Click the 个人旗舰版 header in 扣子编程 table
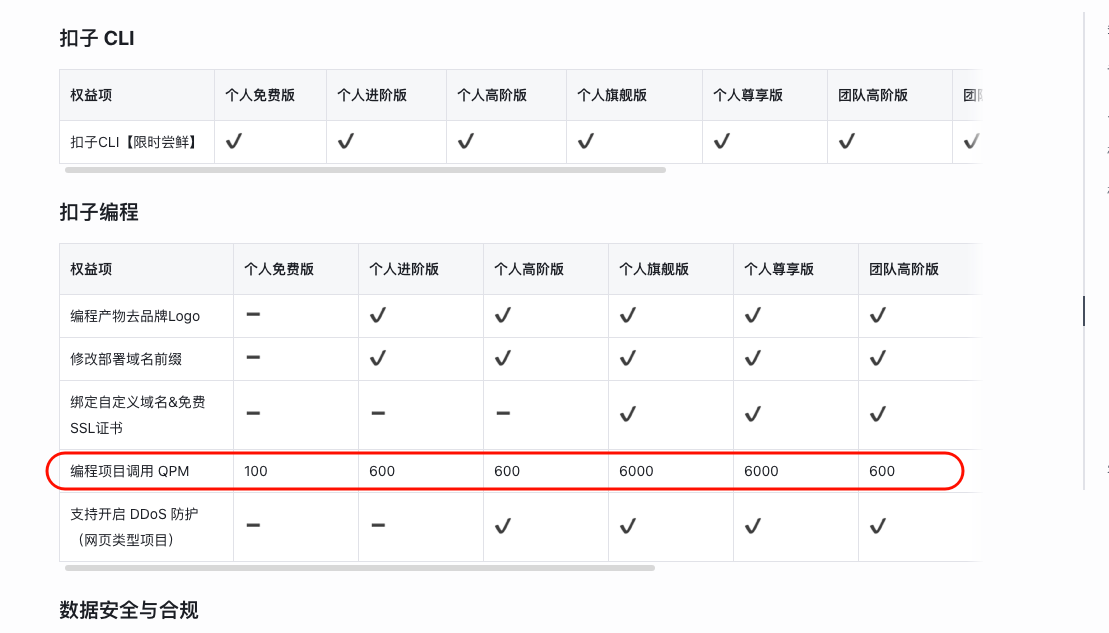Image resolution: width=1109 pixels, height=633 pixels. point(654,269)
